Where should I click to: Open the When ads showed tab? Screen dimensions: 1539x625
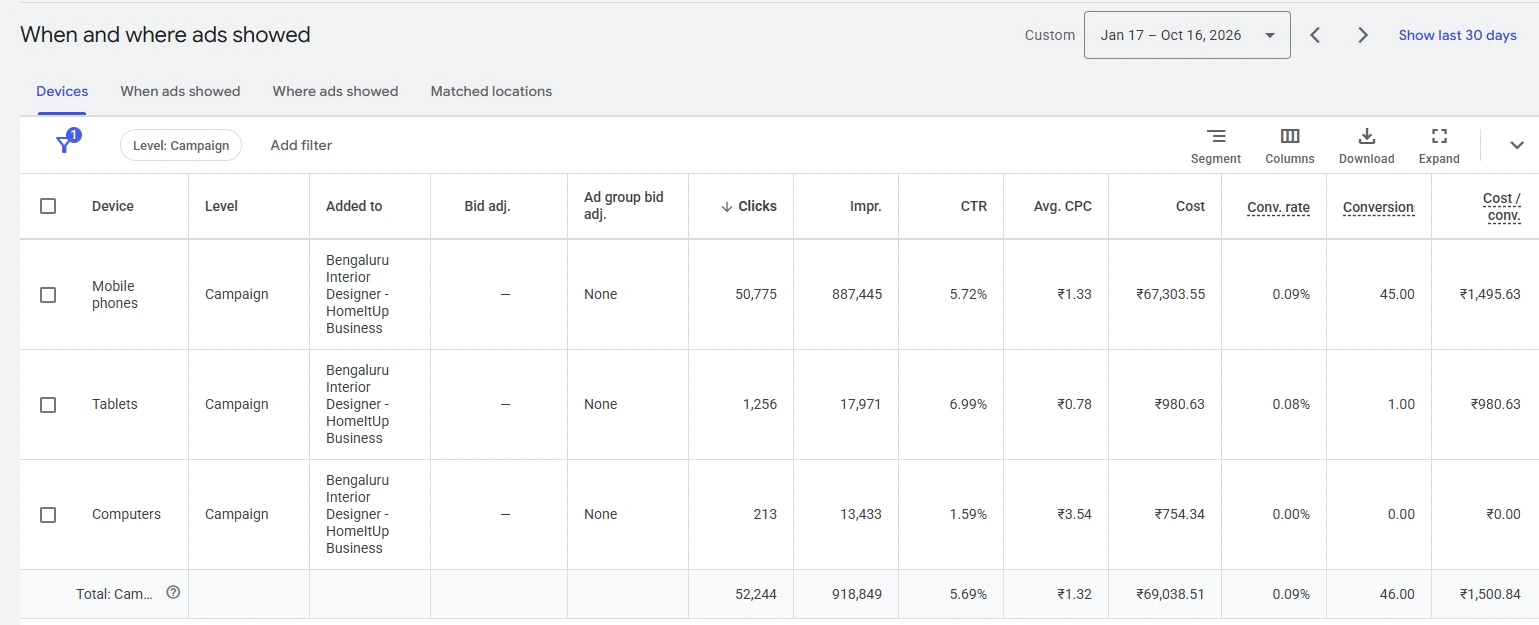[x=180, y=91]
